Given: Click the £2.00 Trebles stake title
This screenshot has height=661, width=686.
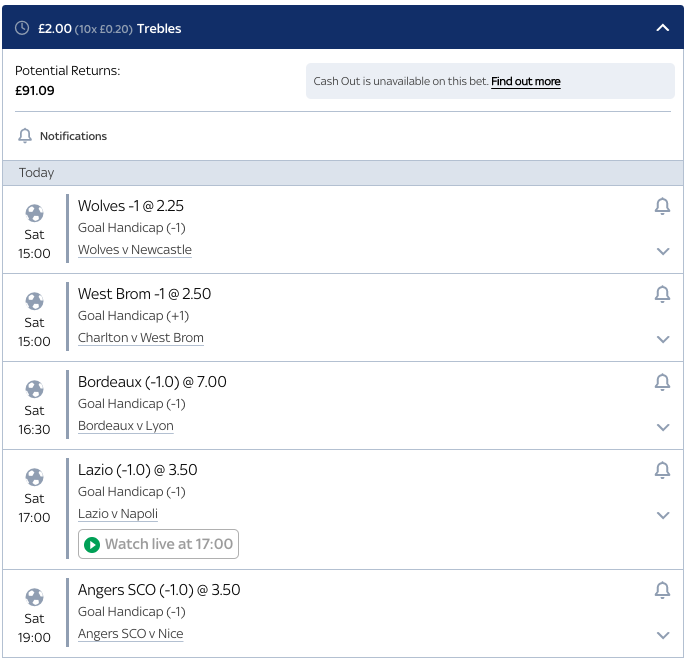Looking at the screenshot, I should click(x=109, y=28).
